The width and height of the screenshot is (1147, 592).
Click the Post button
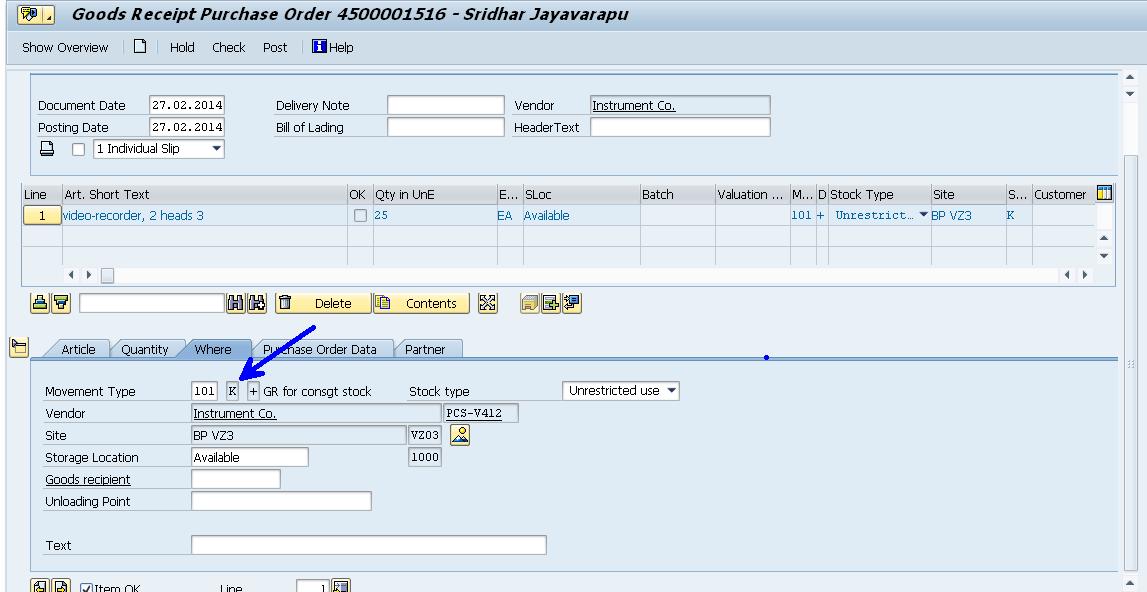click(x=275, y=47)
